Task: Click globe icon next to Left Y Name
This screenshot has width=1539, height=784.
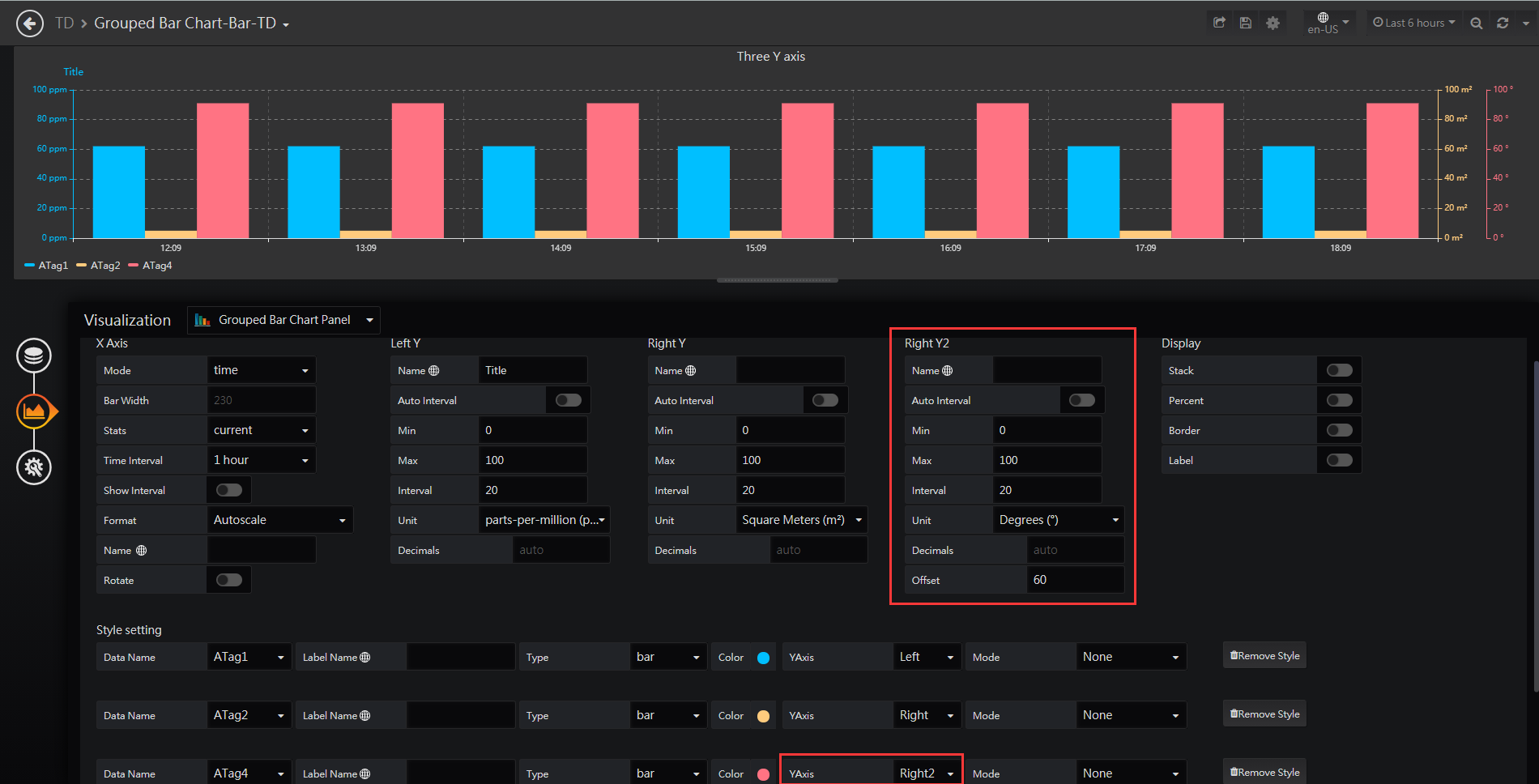Action: pos(433,370)
